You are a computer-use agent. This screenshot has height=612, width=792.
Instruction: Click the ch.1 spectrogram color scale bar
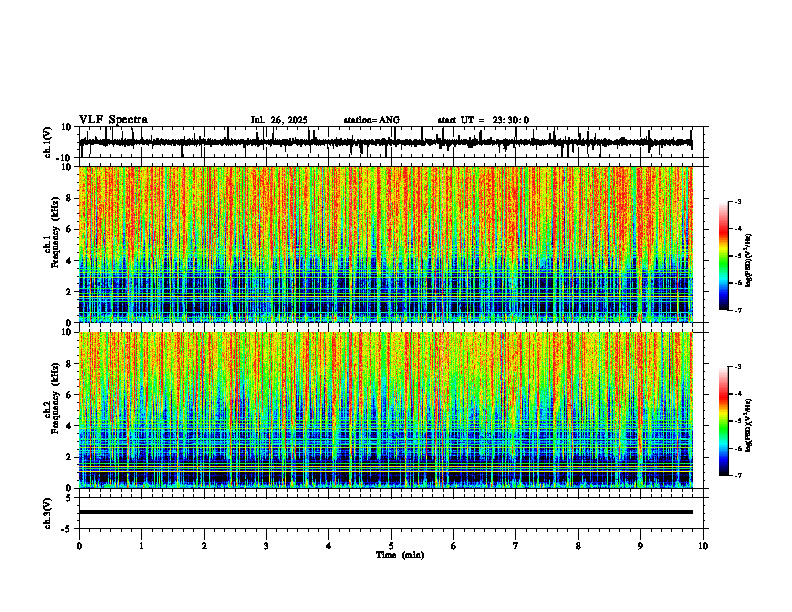tap(724, 256)
